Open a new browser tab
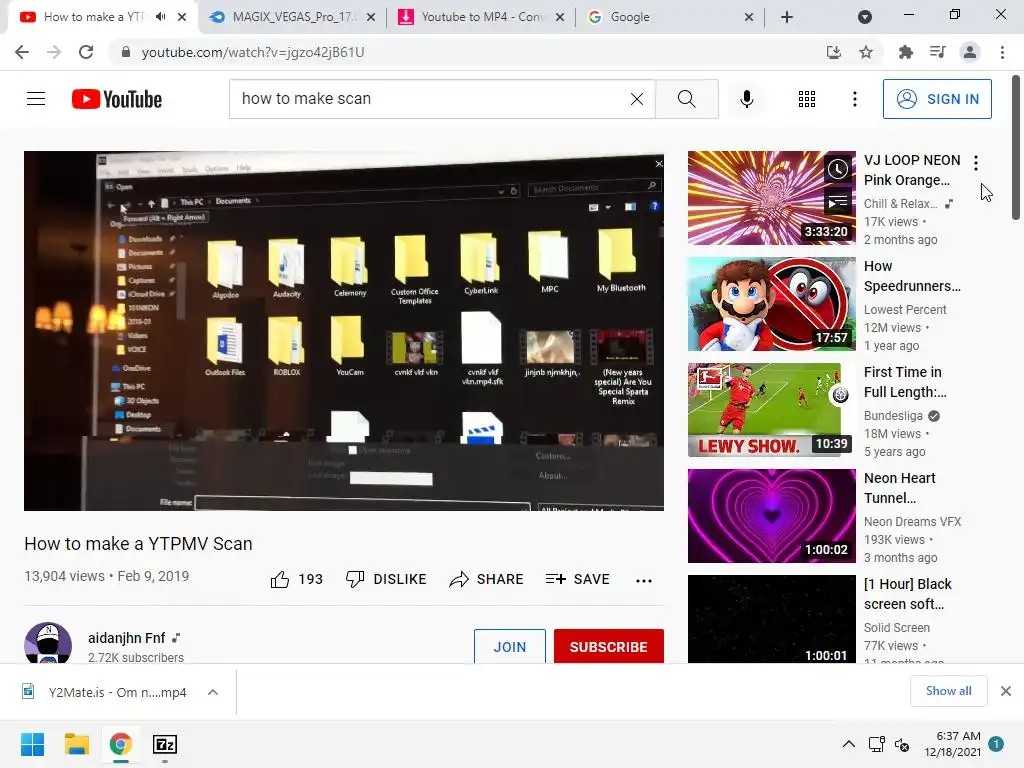1024x768 pixels. coord(787,17)
